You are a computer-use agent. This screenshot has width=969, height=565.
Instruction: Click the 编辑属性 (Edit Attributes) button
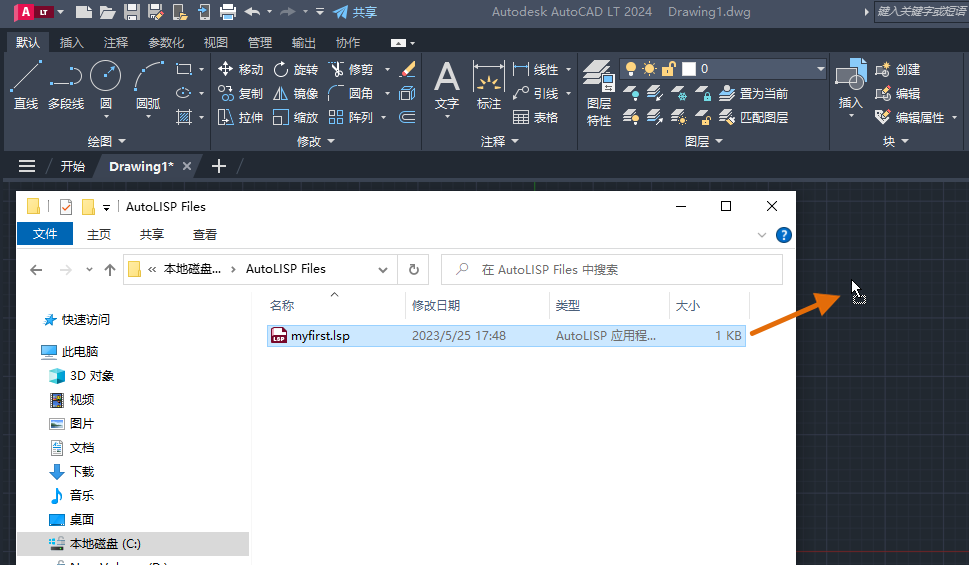point(910,117)
